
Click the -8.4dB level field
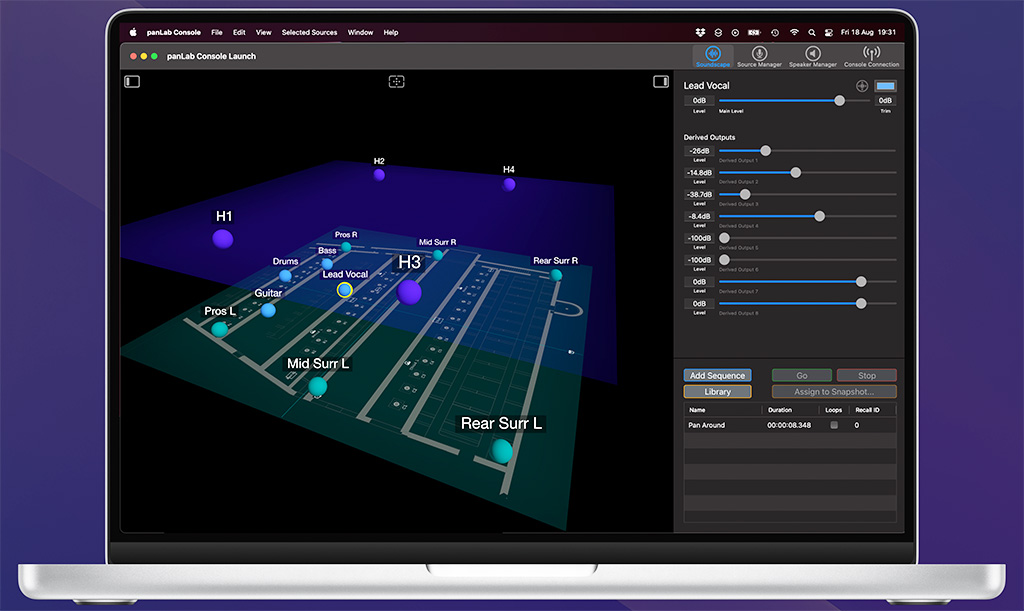coord(699,216)
